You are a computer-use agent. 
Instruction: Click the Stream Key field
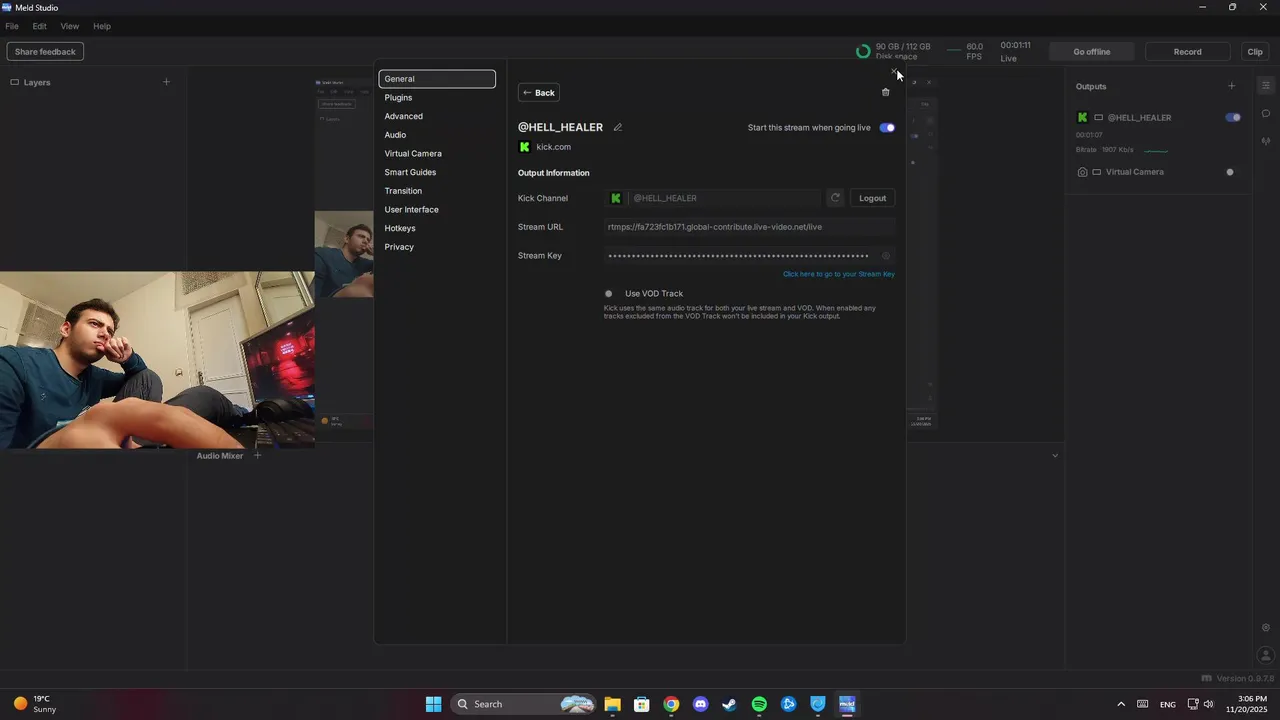click(x=749, y=256)
